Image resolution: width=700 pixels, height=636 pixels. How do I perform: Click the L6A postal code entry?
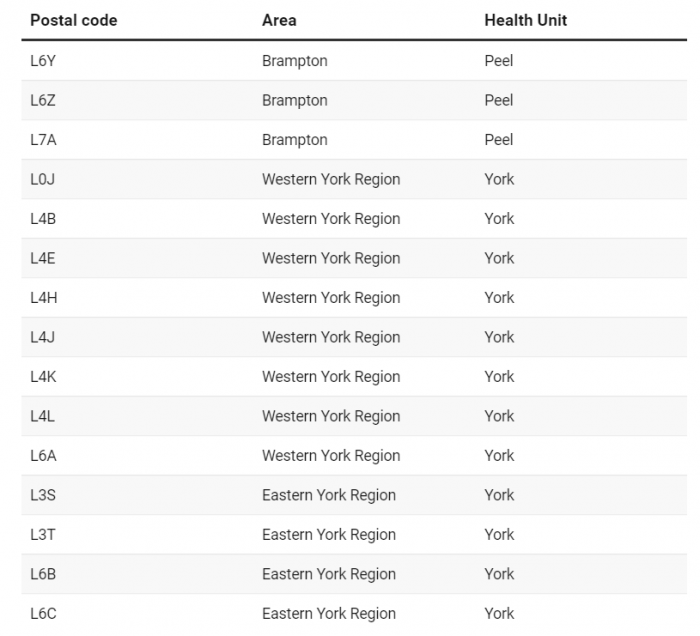[x=43, y=456]
